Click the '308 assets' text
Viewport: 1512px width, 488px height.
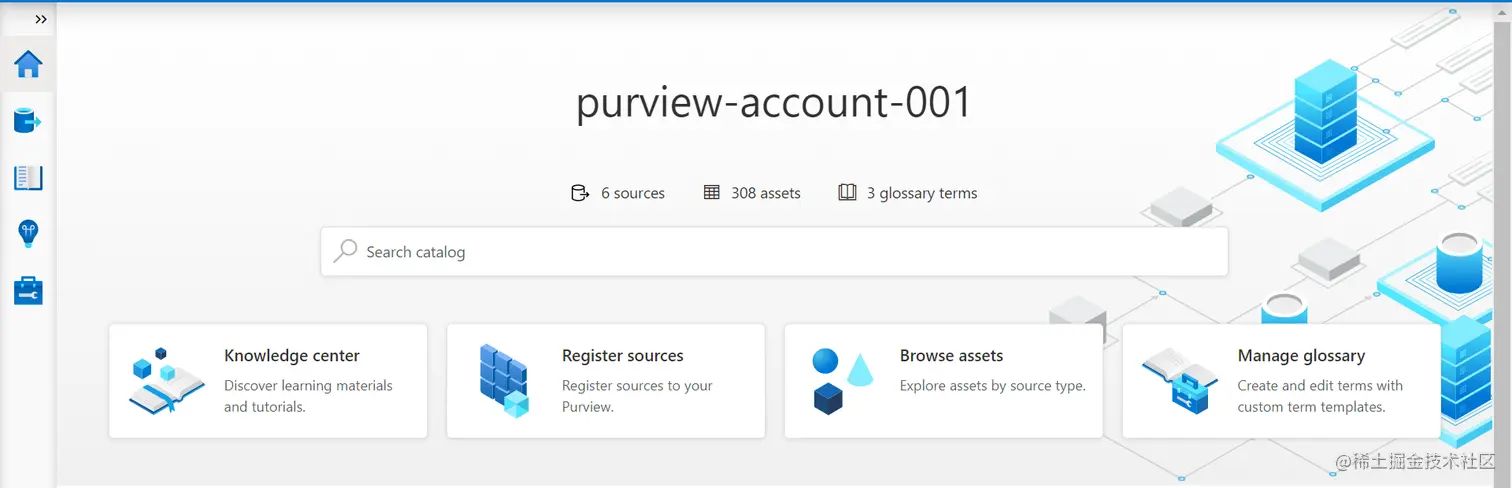(x=766, y=193)
